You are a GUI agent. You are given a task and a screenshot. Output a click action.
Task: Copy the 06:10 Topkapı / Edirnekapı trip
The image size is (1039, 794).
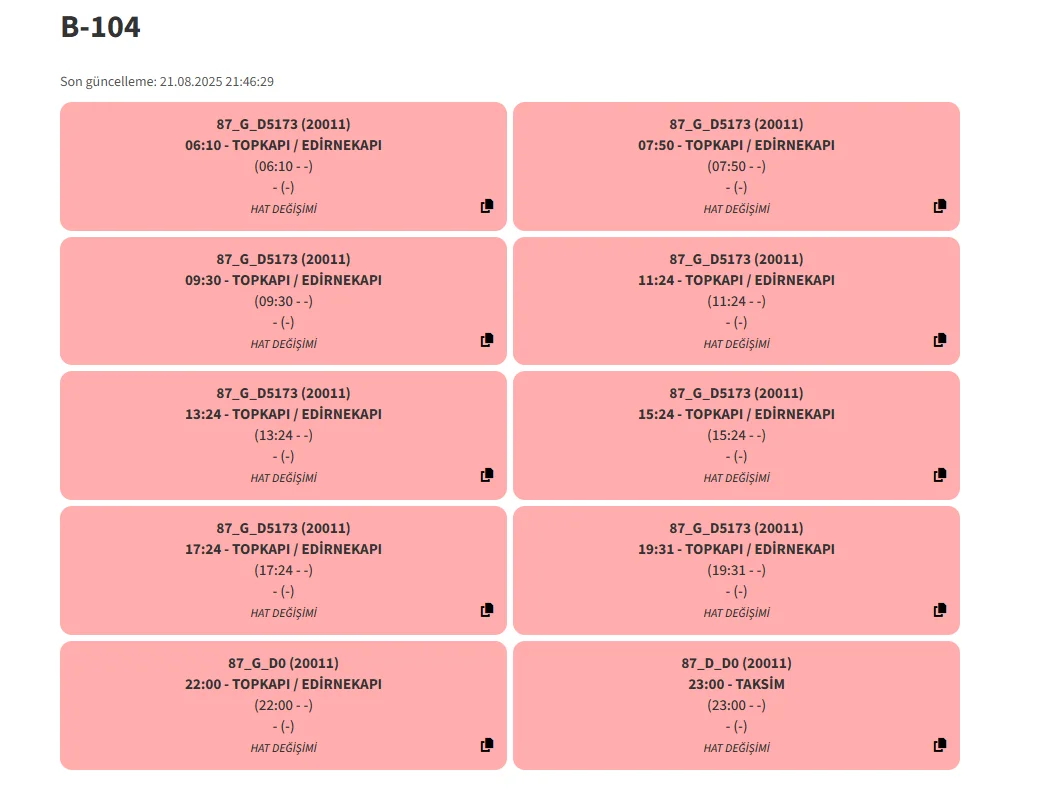pyautogui.click(x=487, y=206)
